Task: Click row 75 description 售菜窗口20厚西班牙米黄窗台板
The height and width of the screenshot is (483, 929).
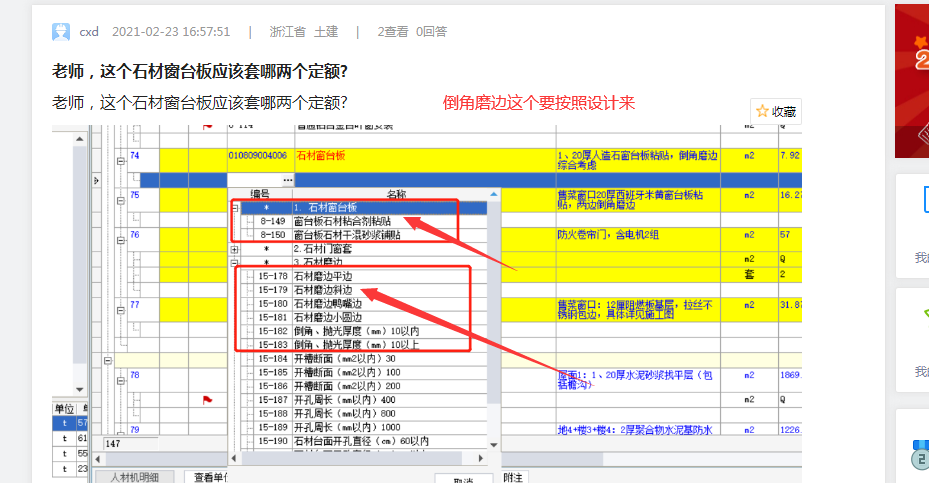Action: (630, 200)
